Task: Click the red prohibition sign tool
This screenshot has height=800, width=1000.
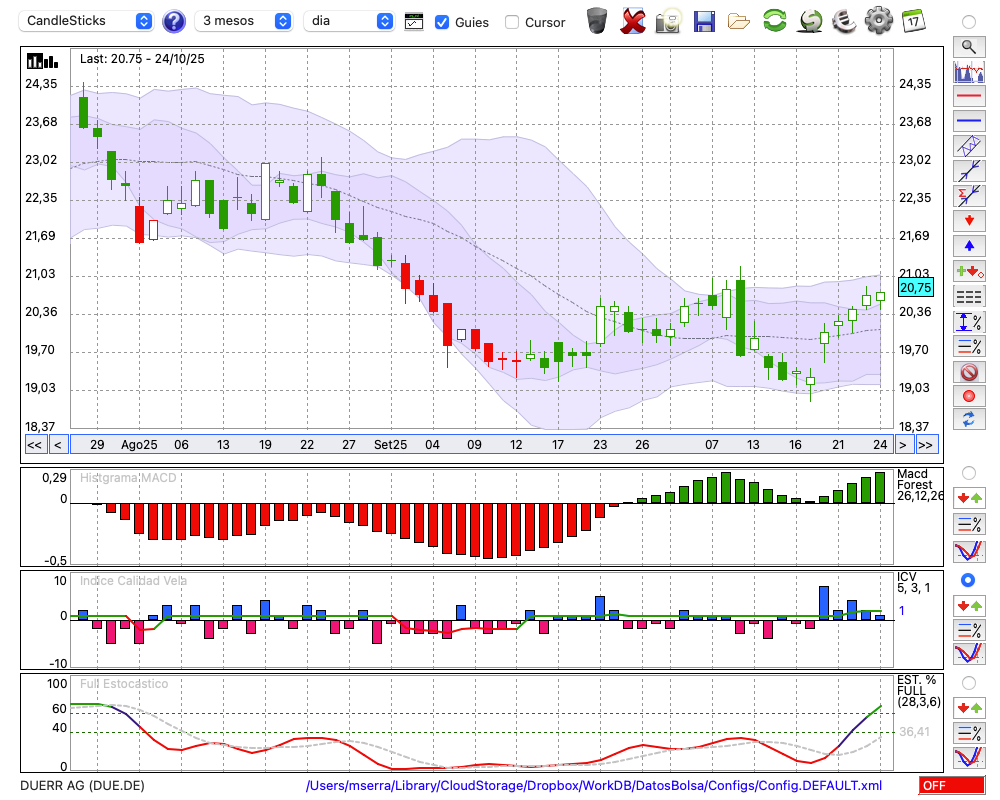Action: click(x=968, y=372)
